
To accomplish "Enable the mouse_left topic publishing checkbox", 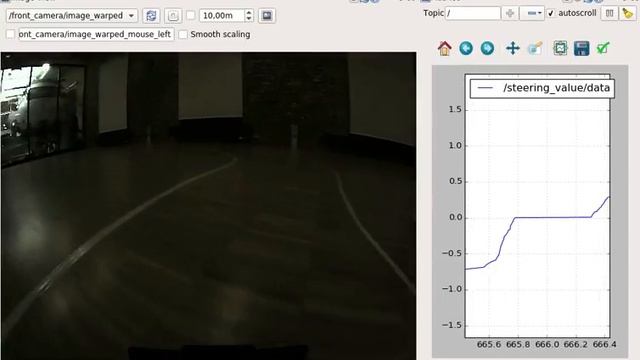I will tap(11, 34).
